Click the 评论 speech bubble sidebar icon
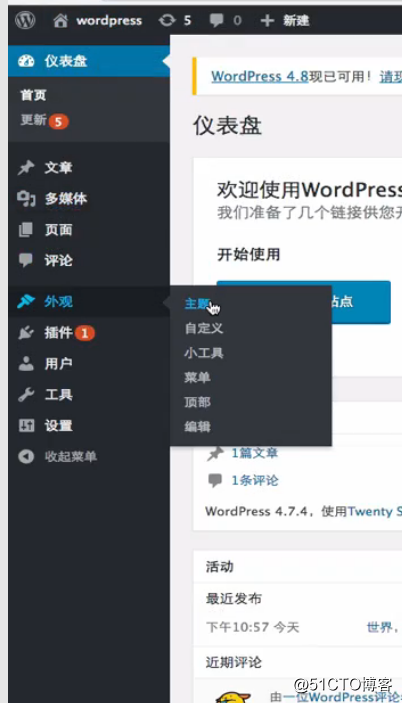 point(26,260)
